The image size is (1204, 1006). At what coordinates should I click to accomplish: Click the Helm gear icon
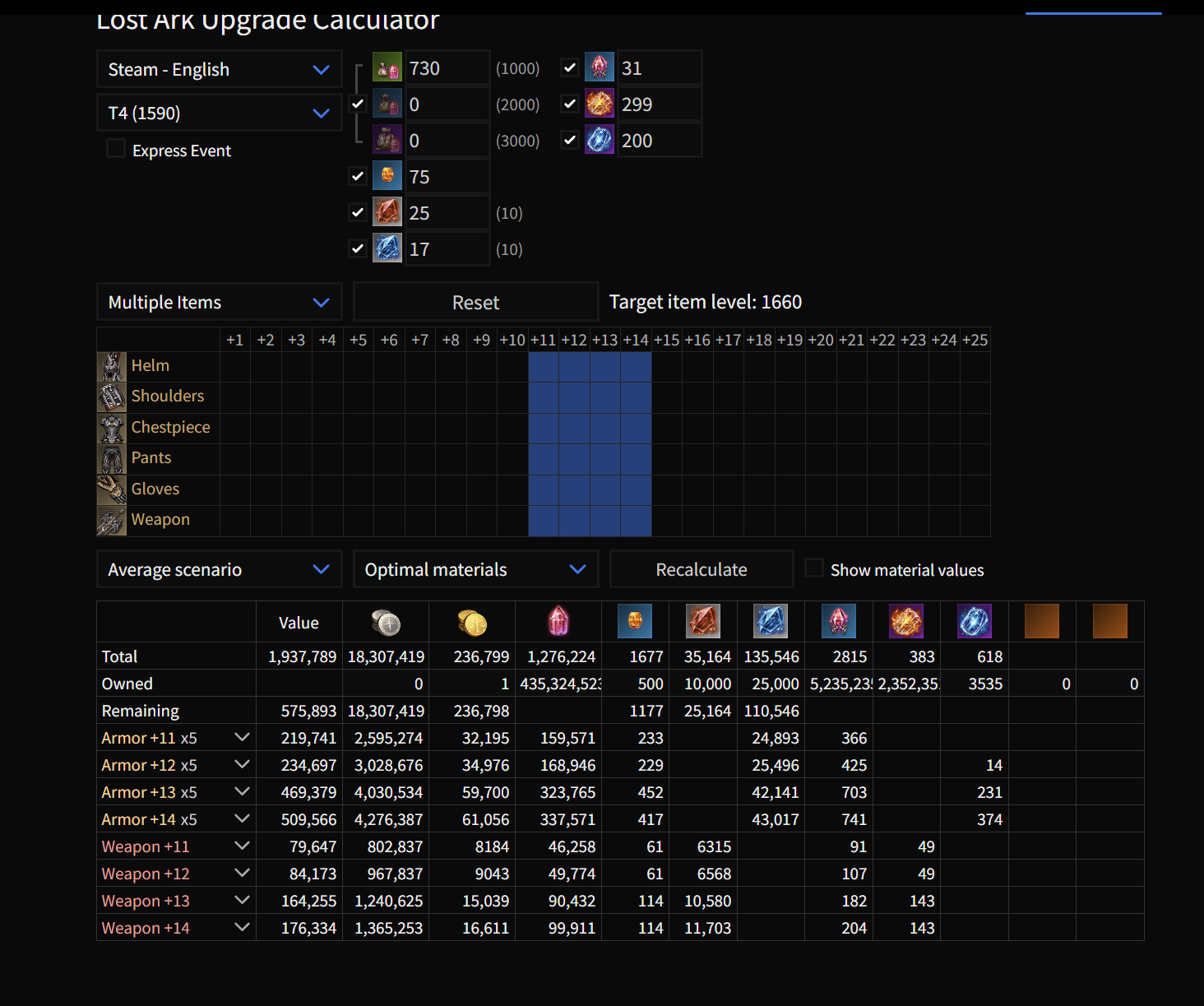click(112, 366)
